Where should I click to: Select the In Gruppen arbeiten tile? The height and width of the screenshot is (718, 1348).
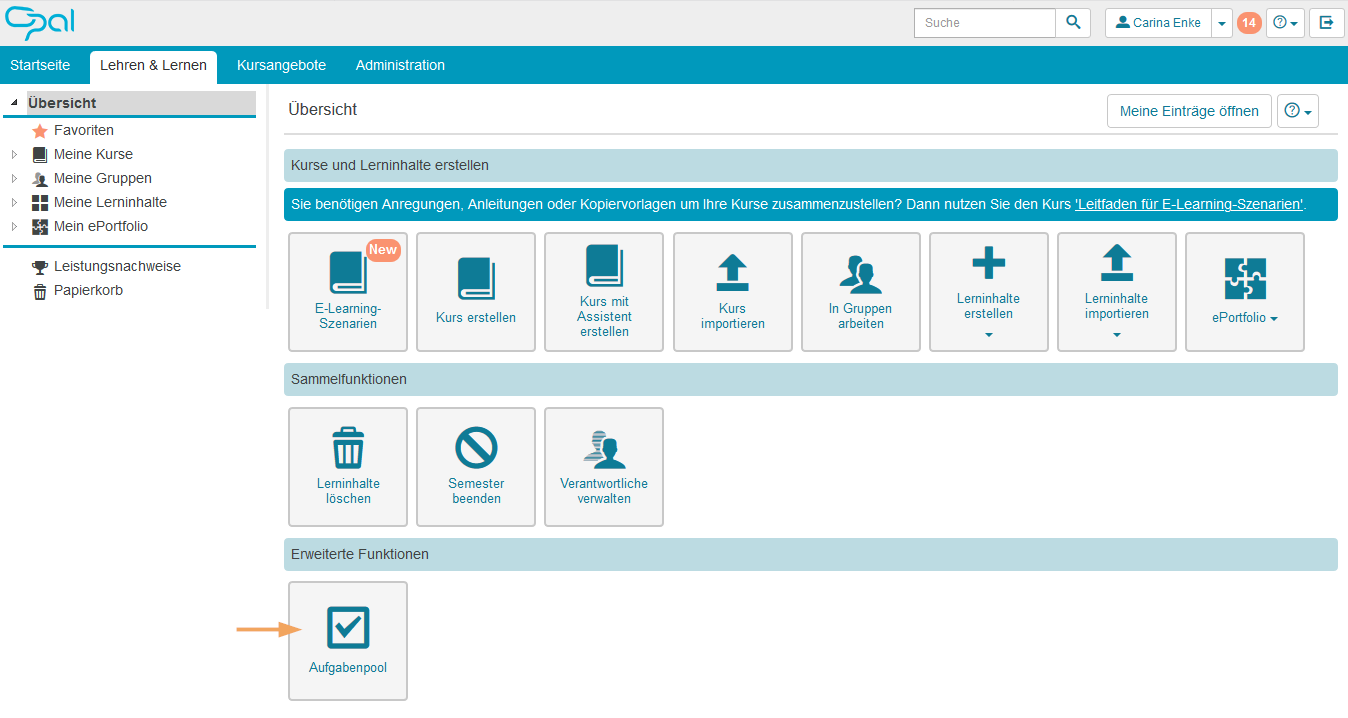[x=860, y=291]
